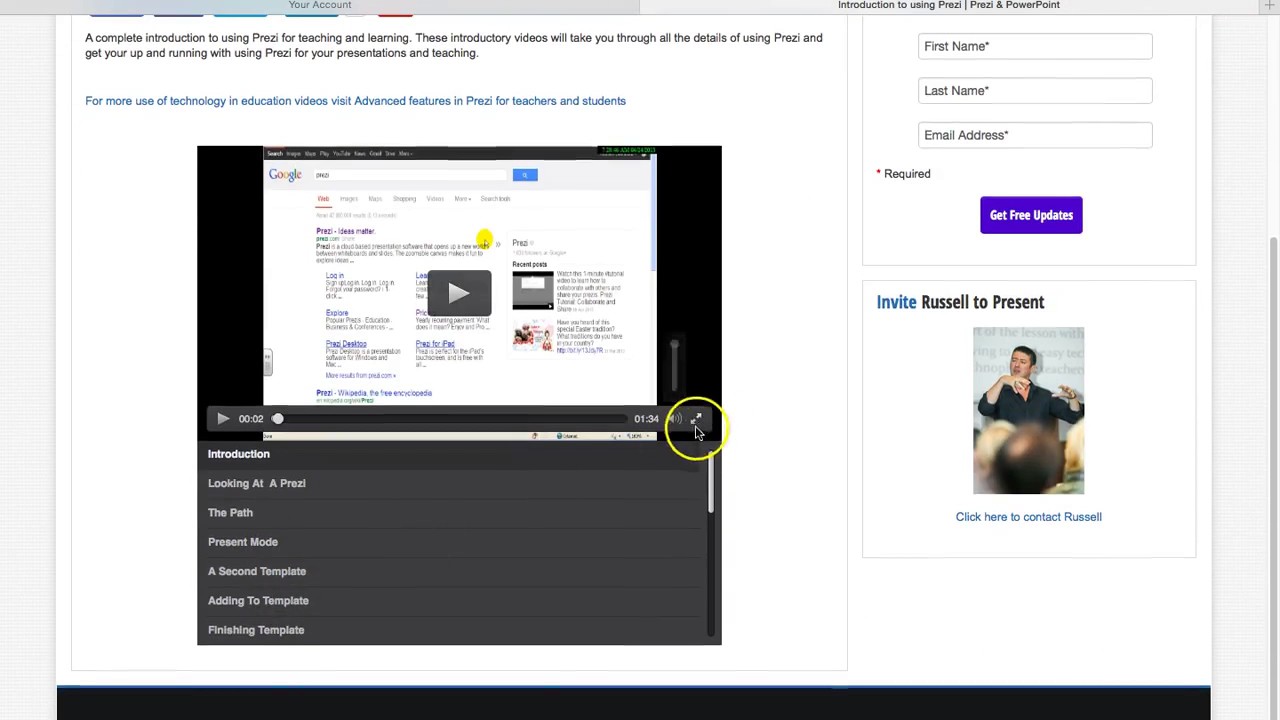This screenshot has height=720, width=1280.
Task: Click the First Name input field
Action: click(x=1035, y=46)
